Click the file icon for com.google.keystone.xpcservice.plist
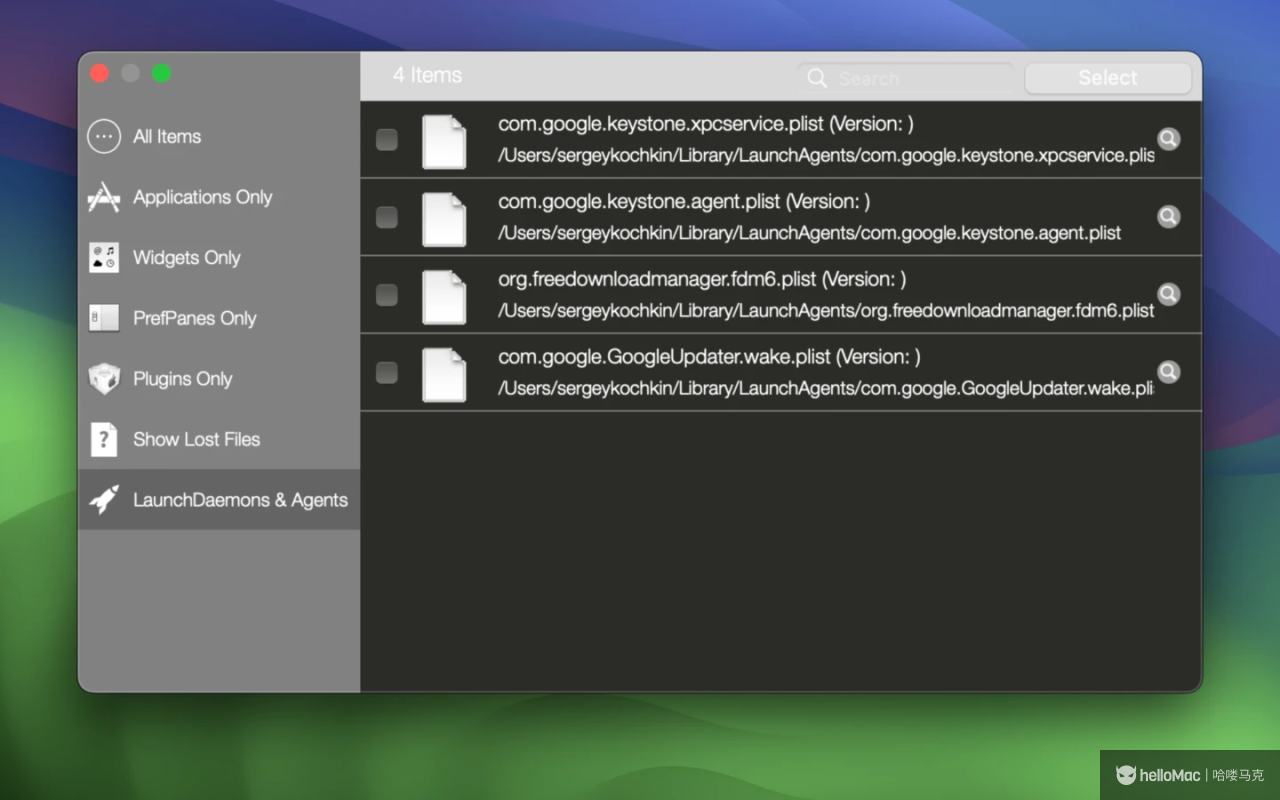 tap(444, 141)
